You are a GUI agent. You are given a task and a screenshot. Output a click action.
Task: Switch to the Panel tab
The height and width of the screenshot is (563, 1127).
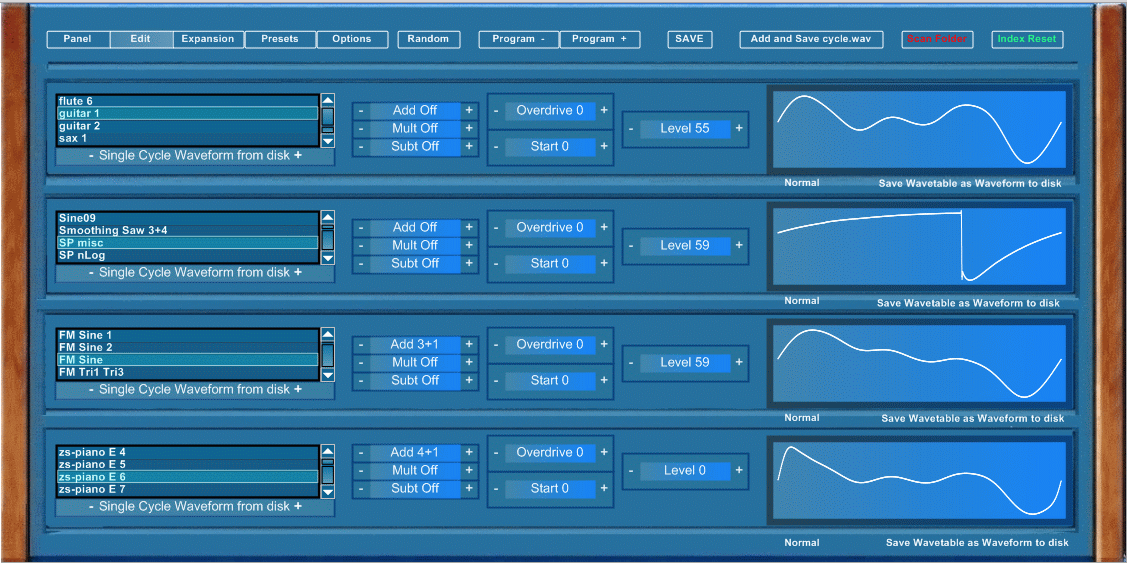[78, 40]
